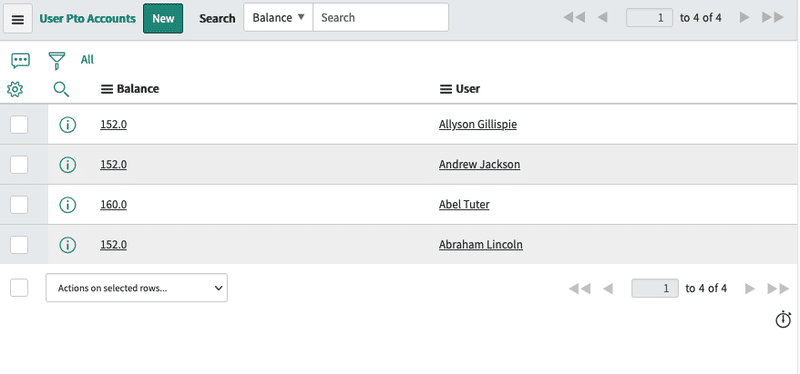Focus the Search text field
Image resolution: width=800 pixels, height=374 pixels.
point(381,17)
